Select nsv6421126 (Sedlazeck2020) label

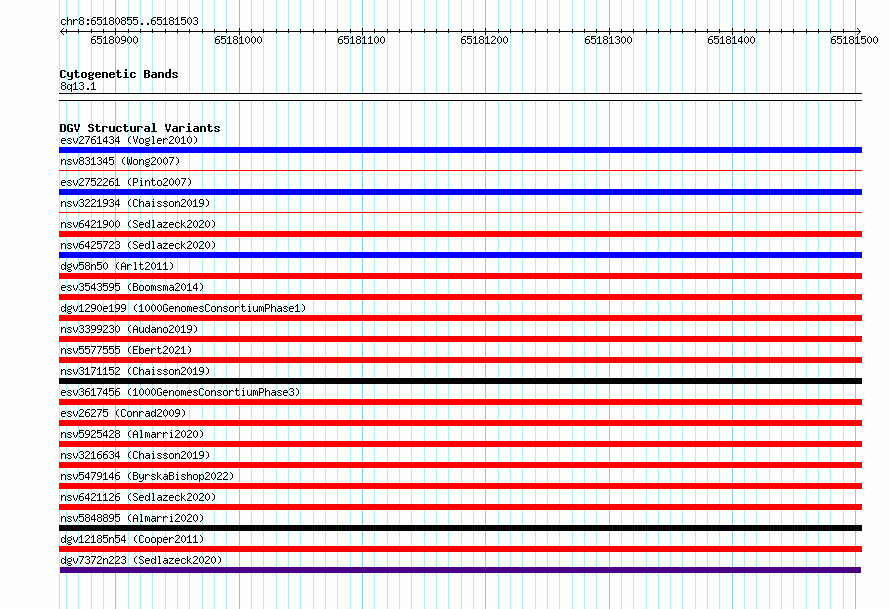[x=138, y=497]
